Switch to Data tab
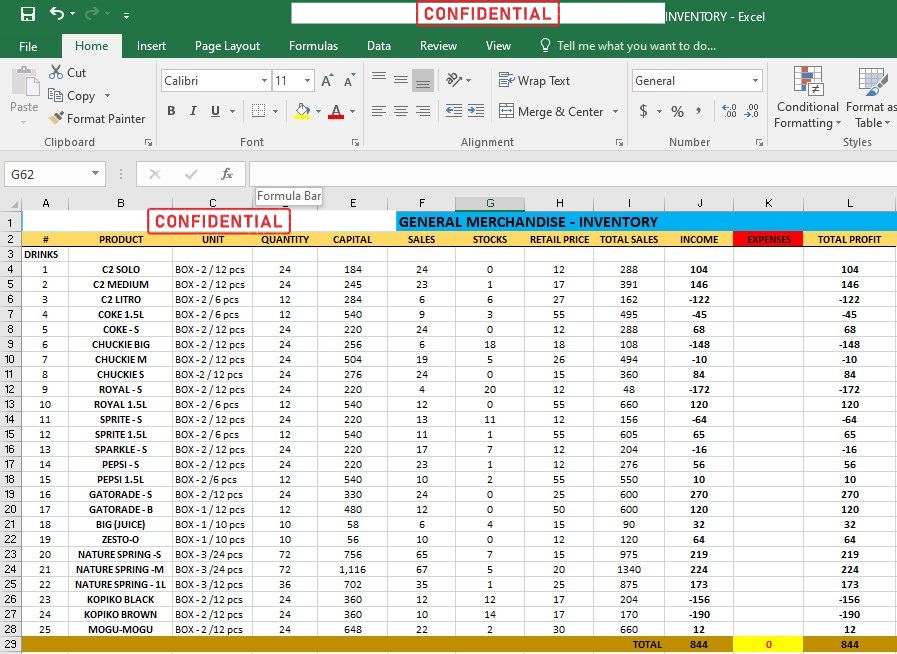 pos(379,46)
